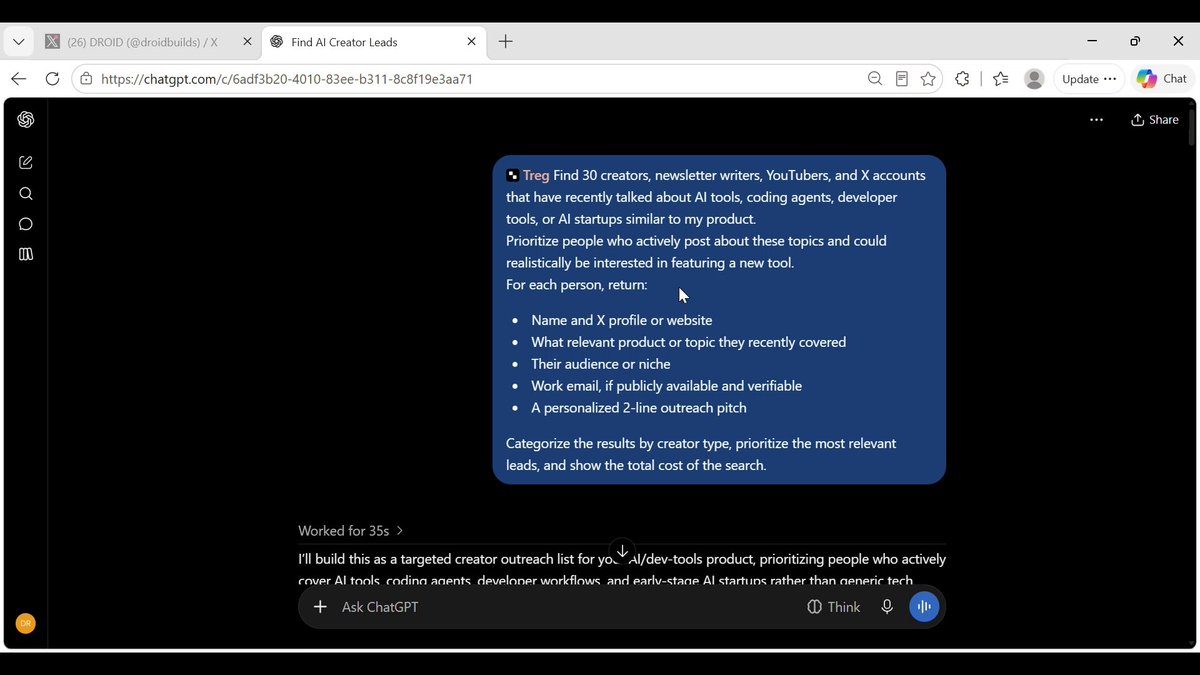Jump to bottom with down arrow button
This screenshot has width=1200, height=675.
click(x=622, y=551)
